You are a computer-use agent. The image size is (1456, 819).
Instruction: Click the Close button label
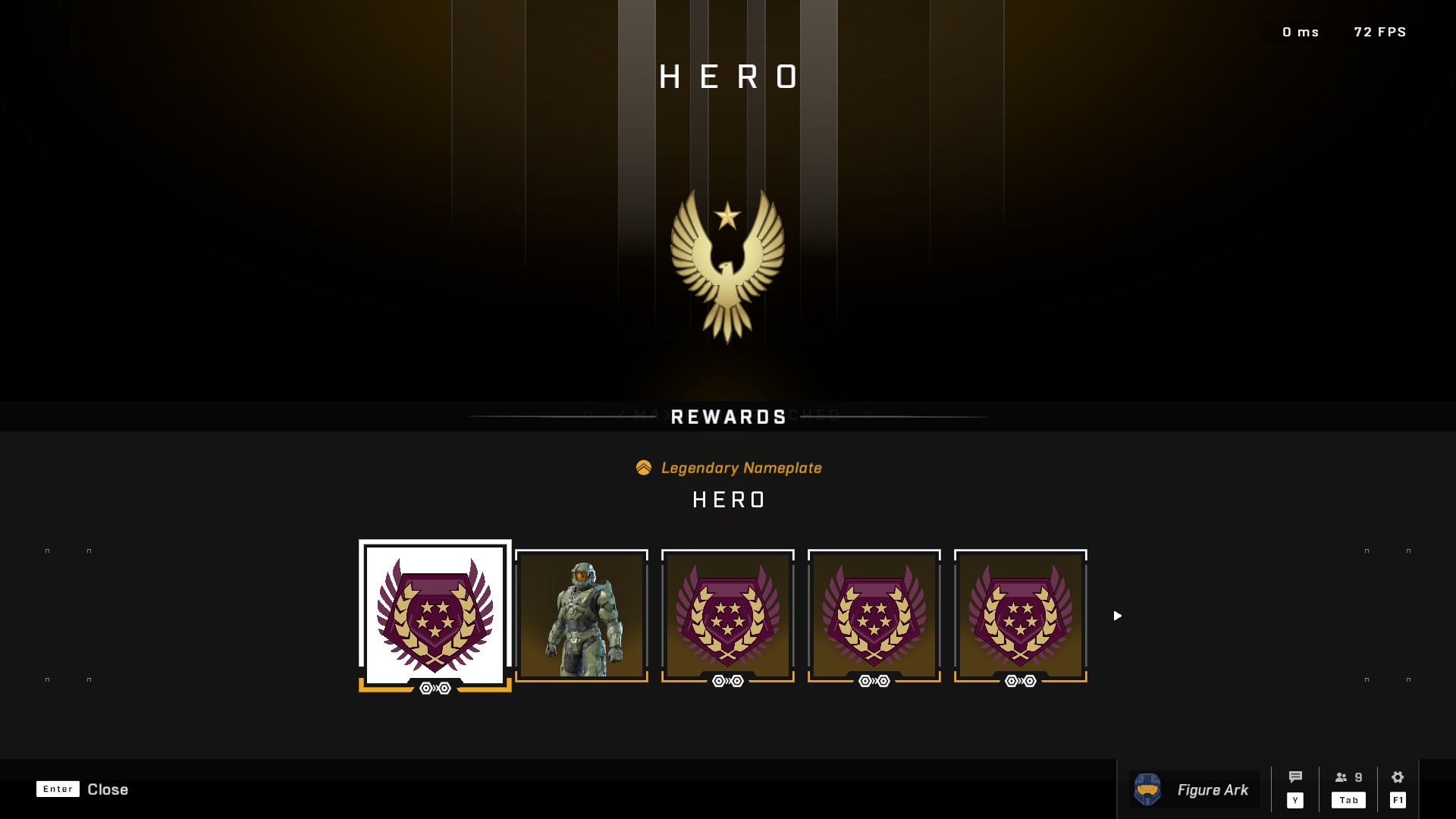[x=108, y=789]
